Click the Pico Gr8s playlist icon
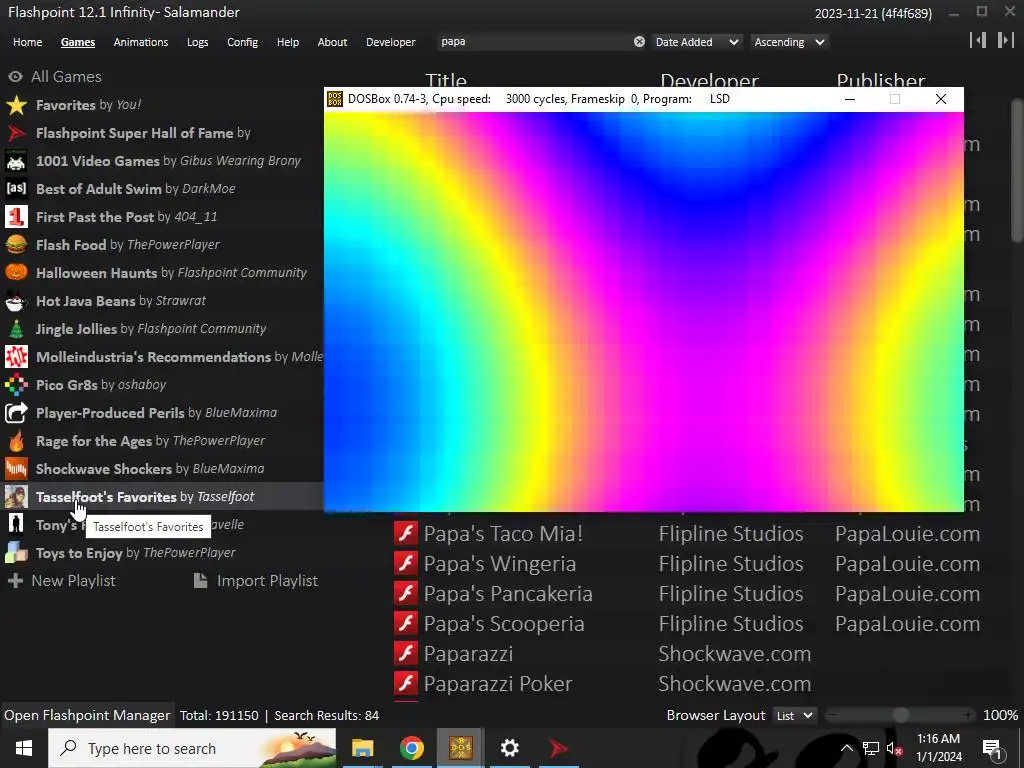Screen dimensions: 1024x768 pos(16,385)
